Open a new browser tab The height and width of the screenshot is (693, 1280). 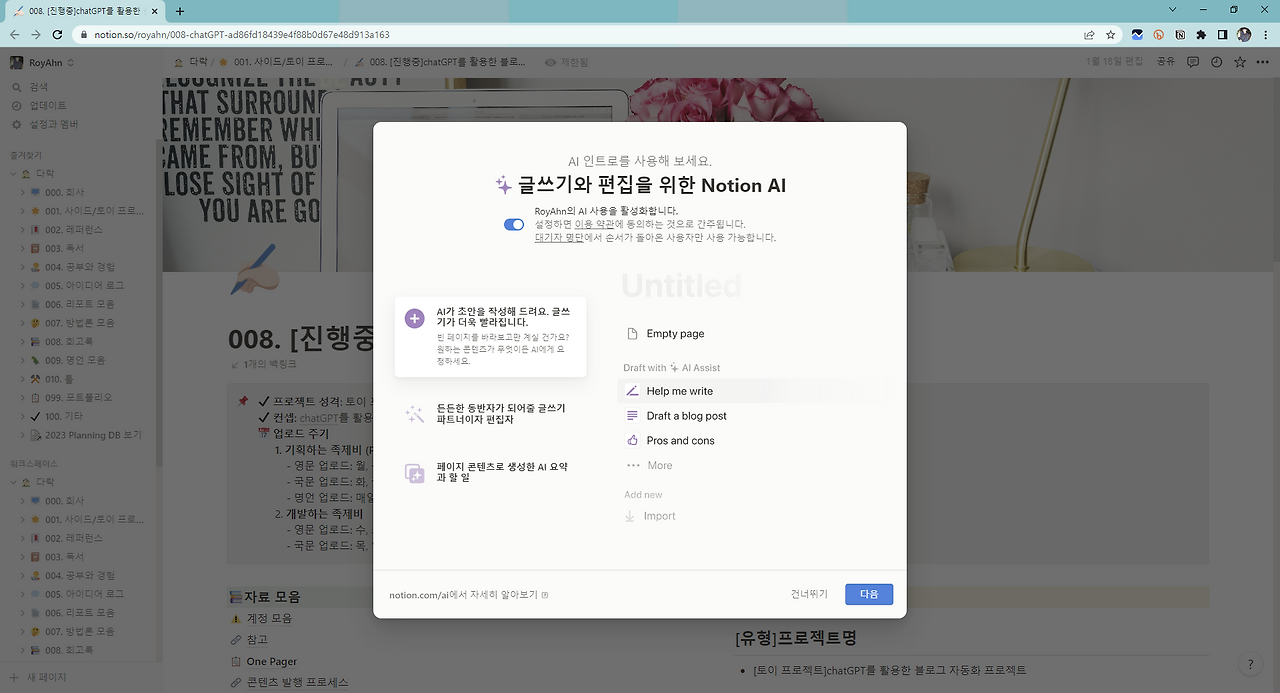point(180,10)
